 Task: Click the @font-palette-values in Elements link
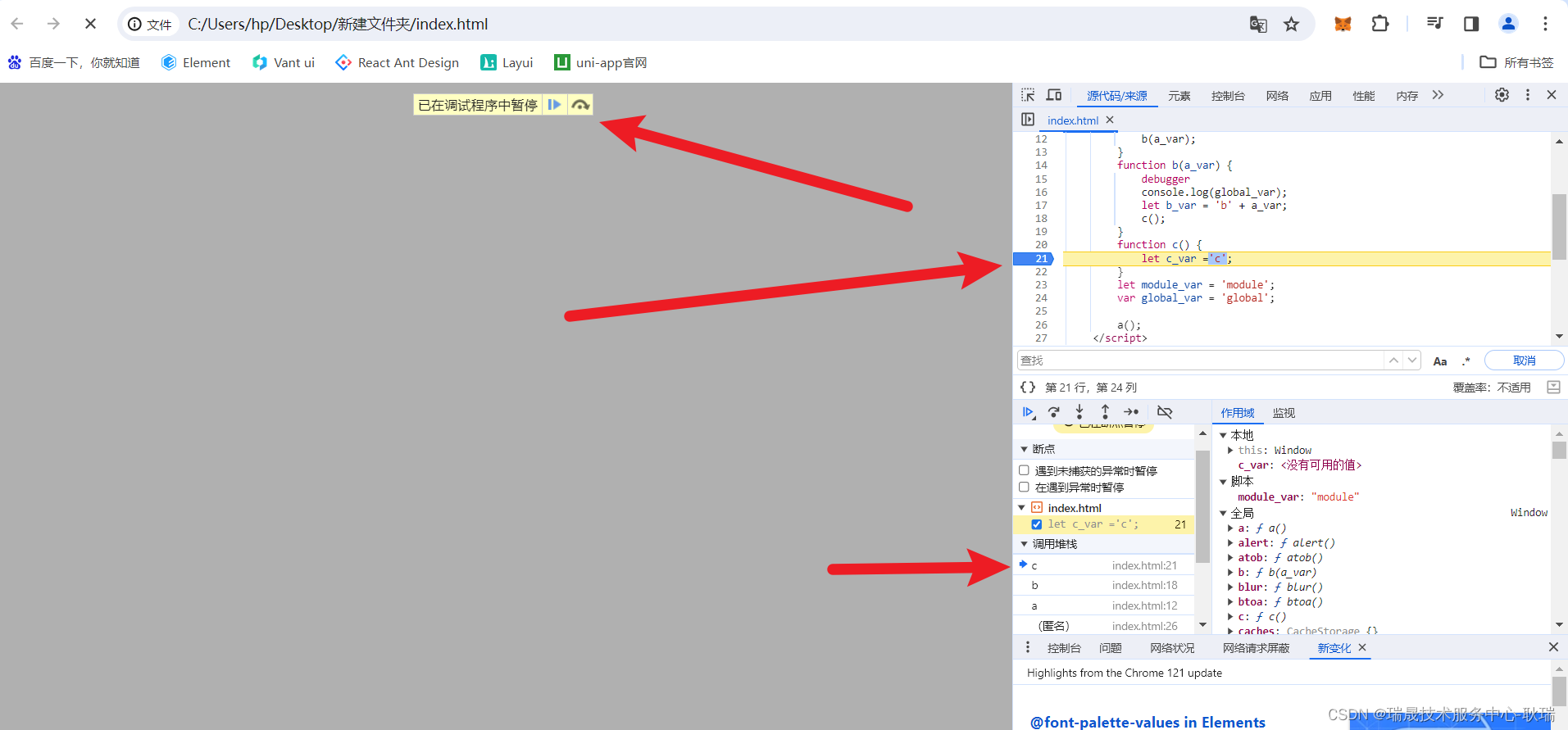coord(1148,722)
